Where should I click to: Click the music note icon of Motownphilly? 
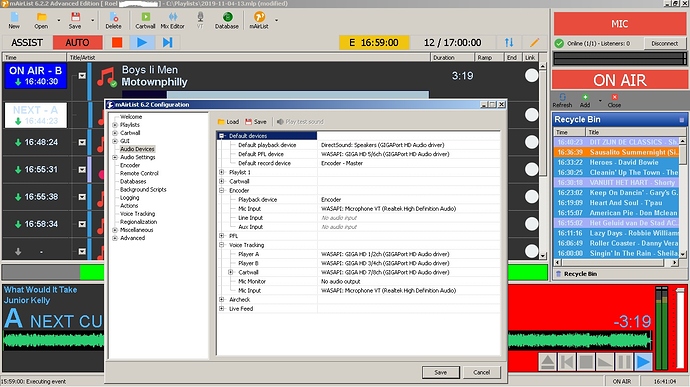[x=106, y=77]
